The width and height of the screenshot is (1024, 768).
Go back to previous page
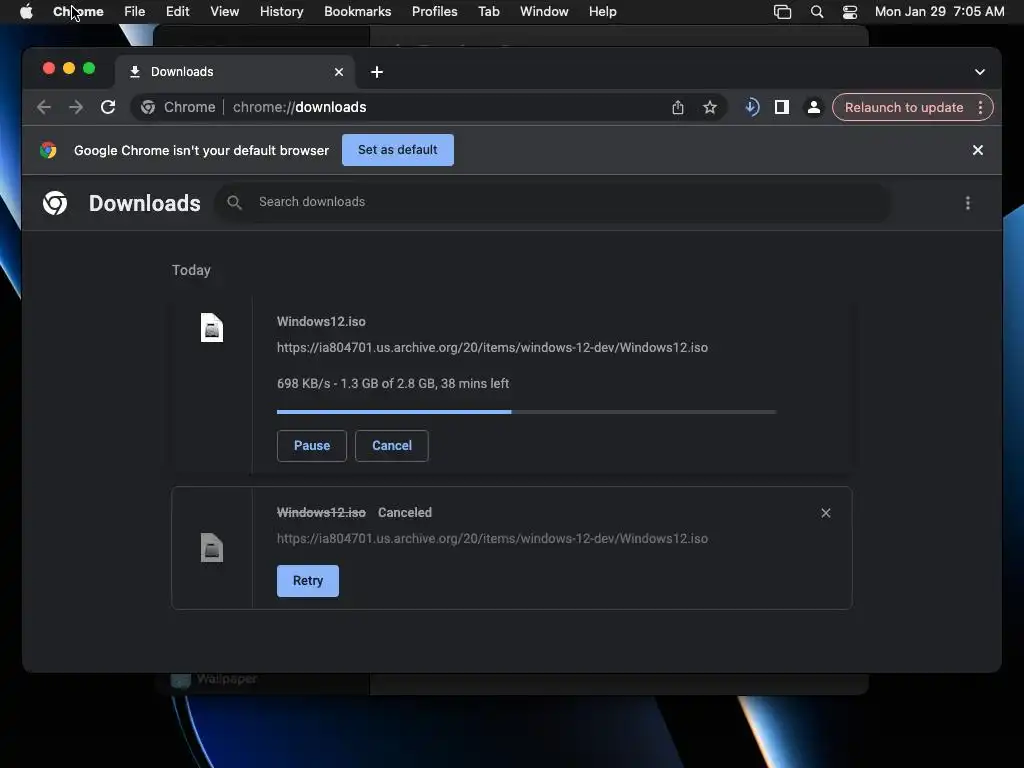coord(44,107)
